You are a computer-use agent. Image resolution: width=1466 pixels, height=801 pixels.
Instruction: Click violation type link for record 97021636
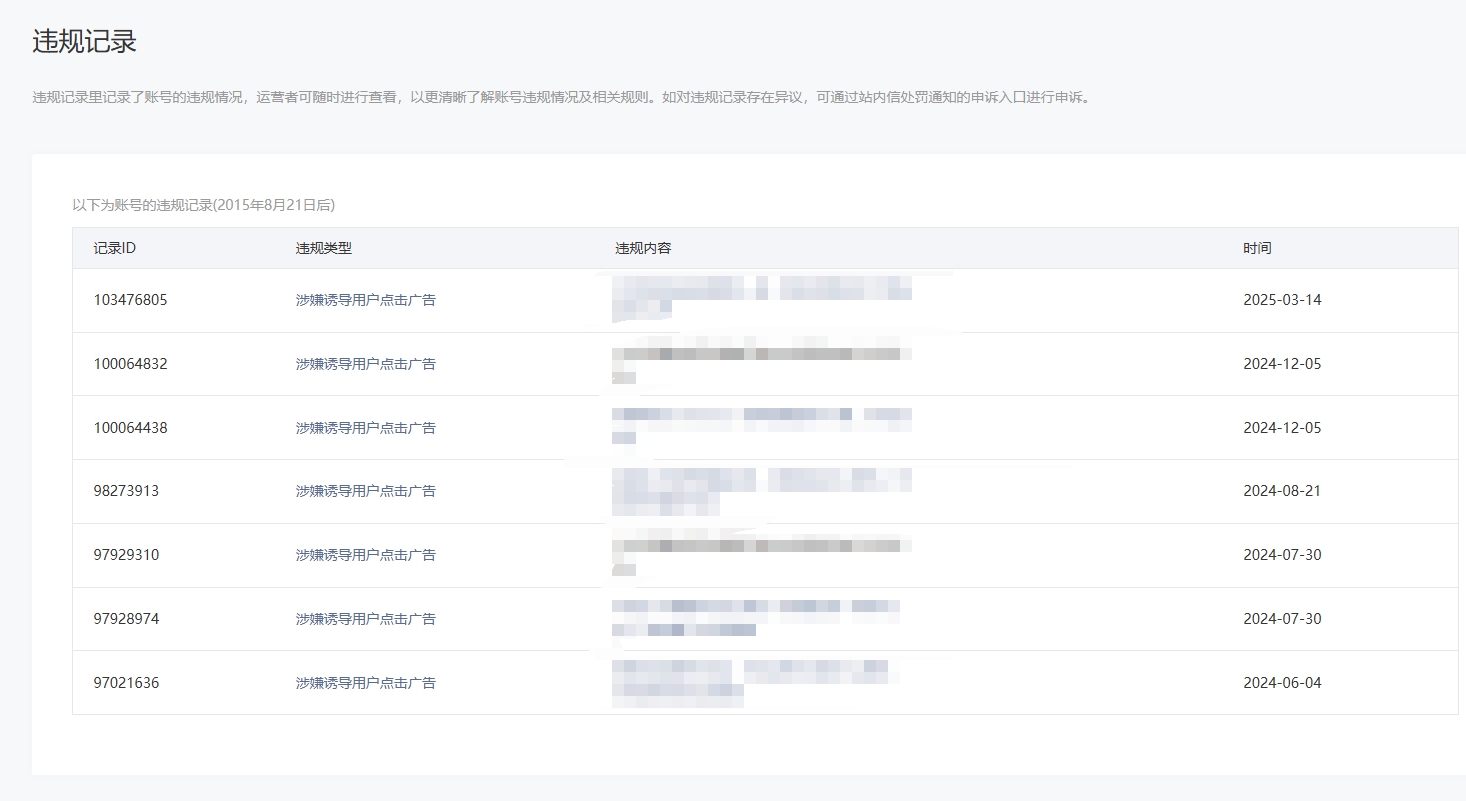[x=365, y=683]
